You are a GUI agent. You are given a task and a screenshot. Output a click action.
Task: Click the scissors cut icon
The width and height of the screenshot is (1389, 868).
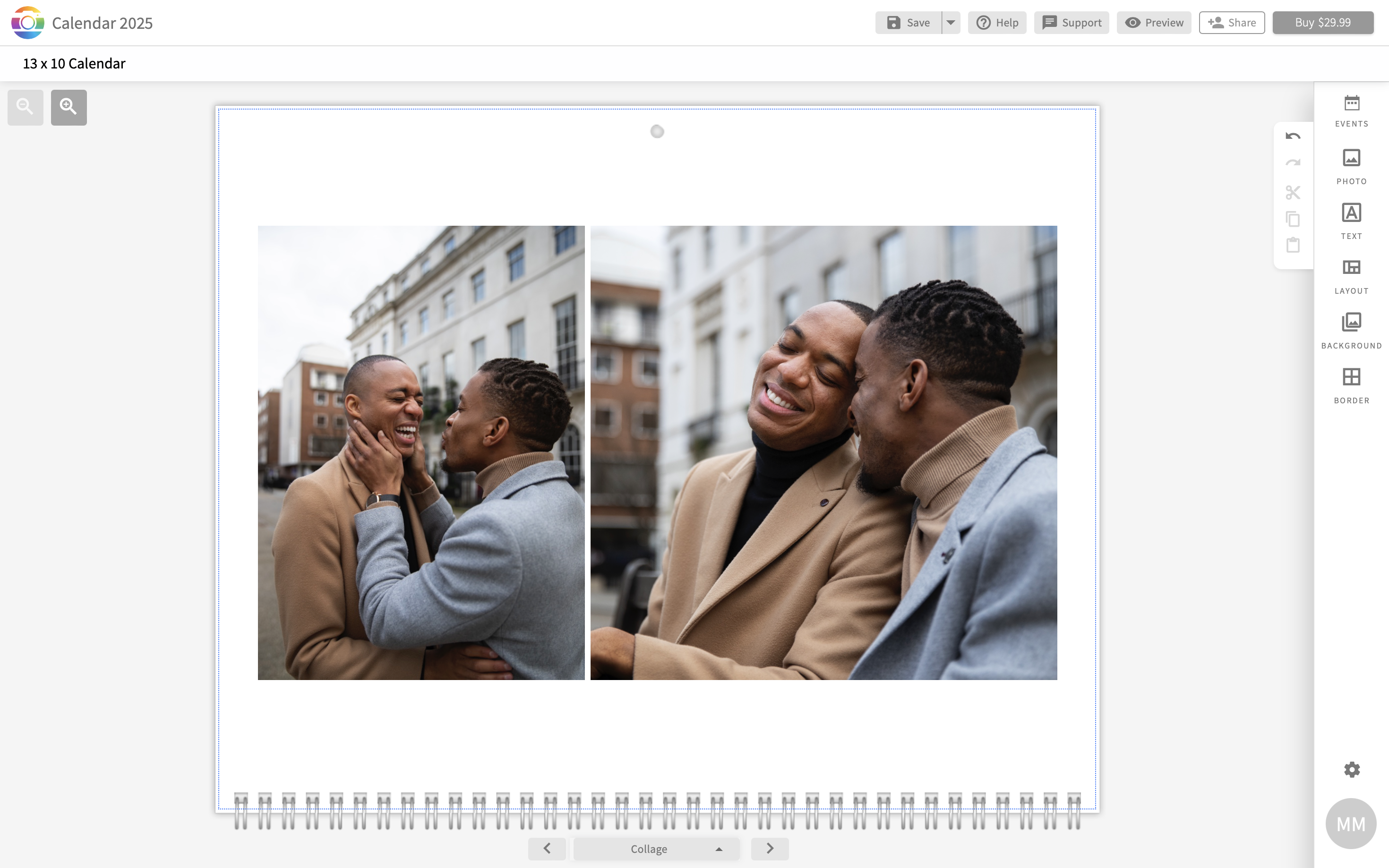coord(1293,192)
